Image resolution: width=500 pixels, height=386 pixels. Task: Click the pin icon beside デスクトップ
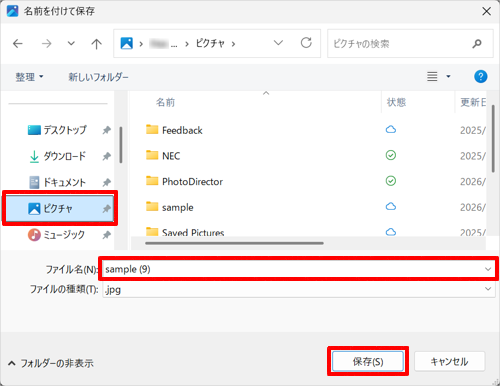pyautogui.click(x=106, y=130)
